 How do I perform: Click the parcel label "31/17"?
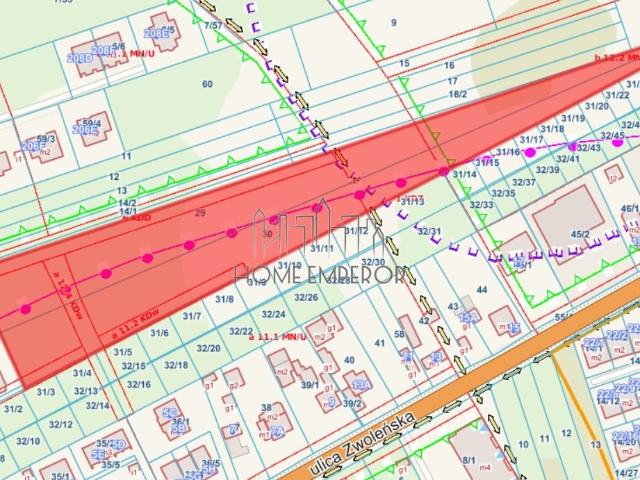pyautogui.click(x=531, y=140)
